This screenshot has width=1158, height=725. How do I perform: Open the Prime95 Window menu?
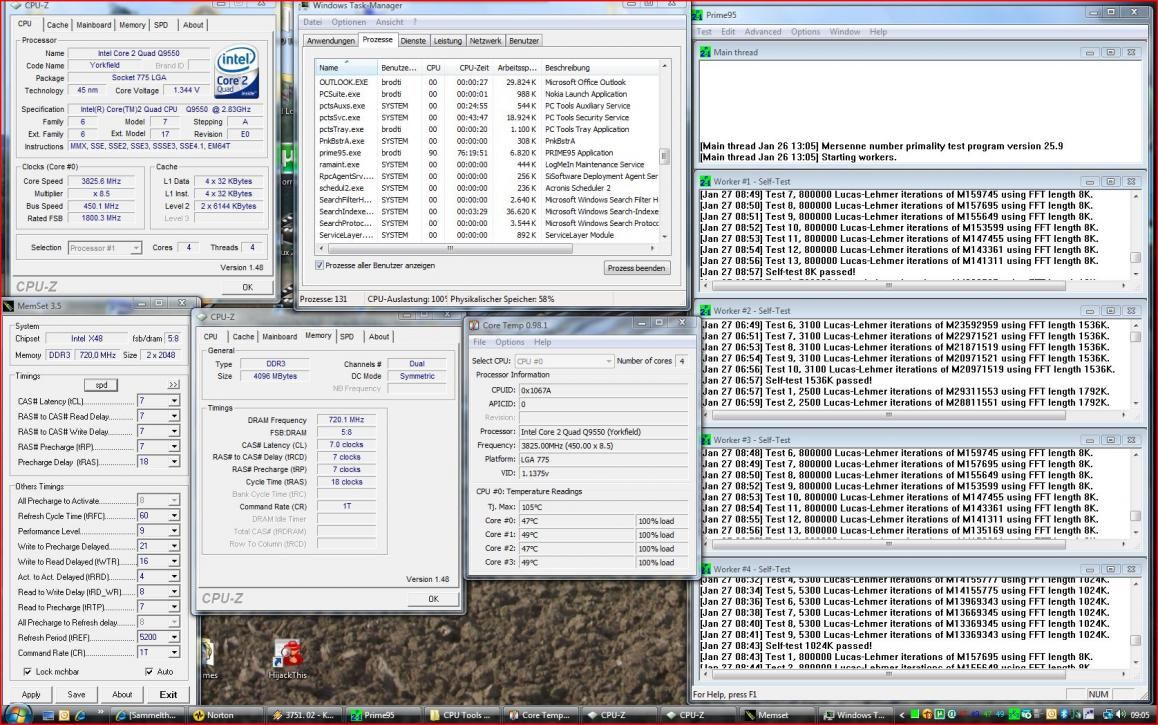click(844, 32)
